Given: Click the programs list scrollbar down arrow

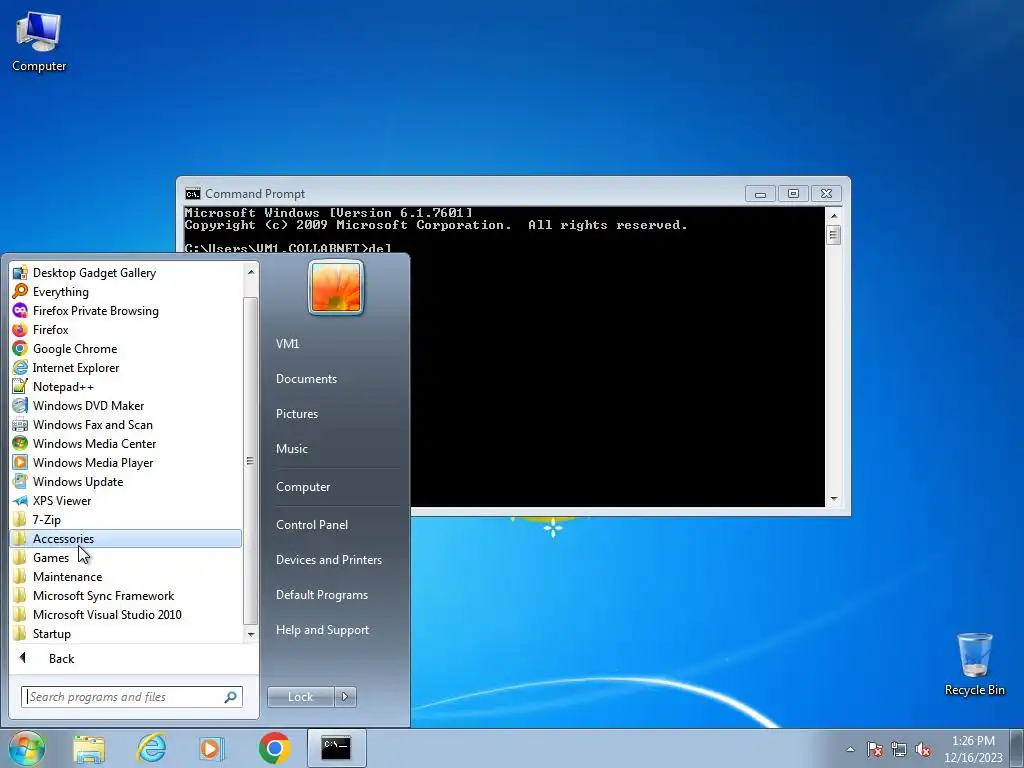Looking at the screenshot, I should click(251, 634).
